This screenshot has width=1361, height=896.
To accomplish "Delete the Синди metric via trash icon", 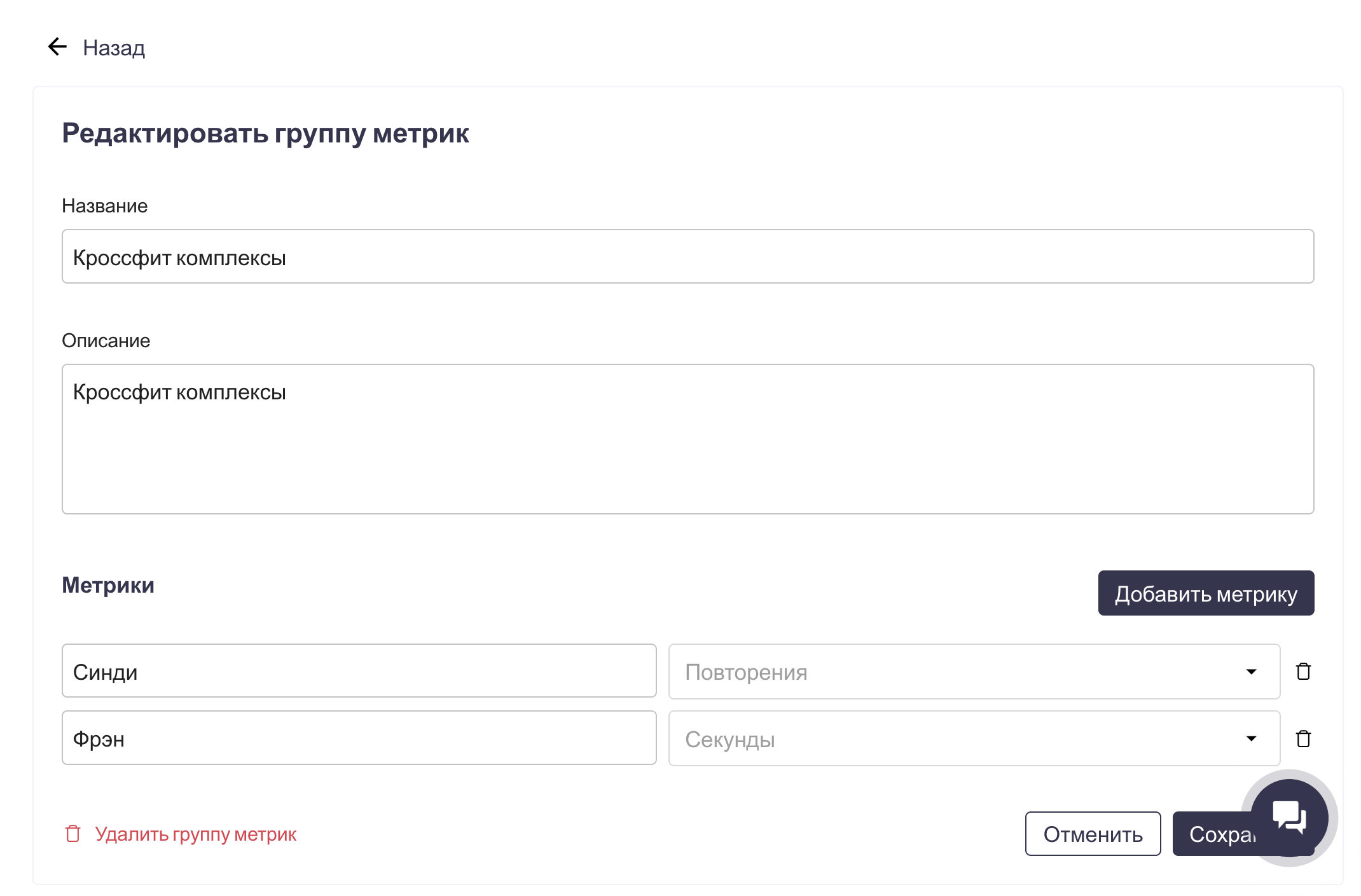I will click(x=1303, y=672).
